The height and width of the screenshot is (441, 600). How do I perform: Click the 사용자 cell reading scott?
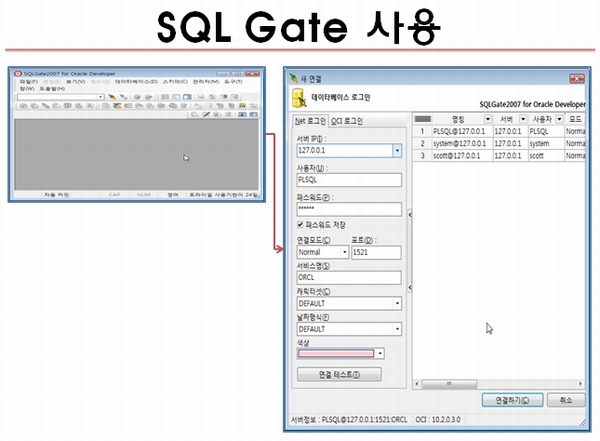546,156
